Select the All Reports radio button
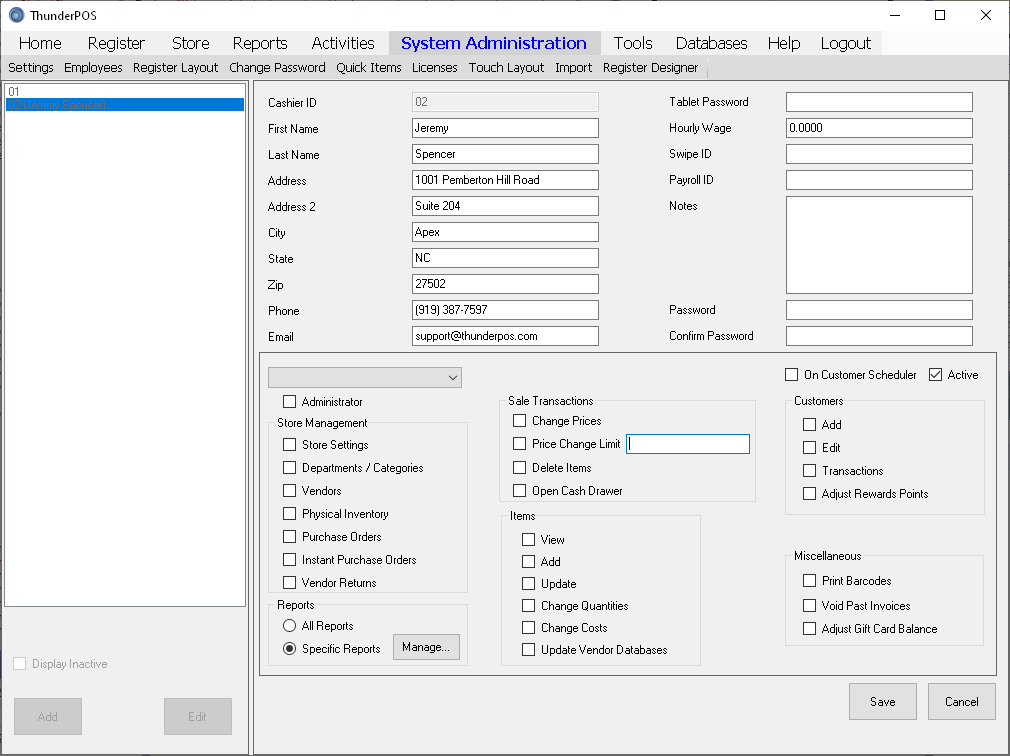1010x756 pixels. pyautogui.click(x=290, y=626)
